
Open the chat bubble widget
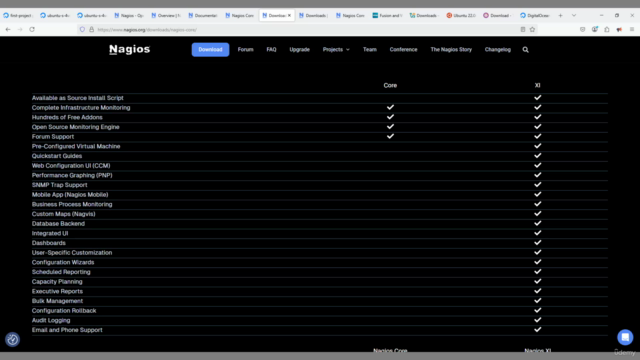(625, 337)
